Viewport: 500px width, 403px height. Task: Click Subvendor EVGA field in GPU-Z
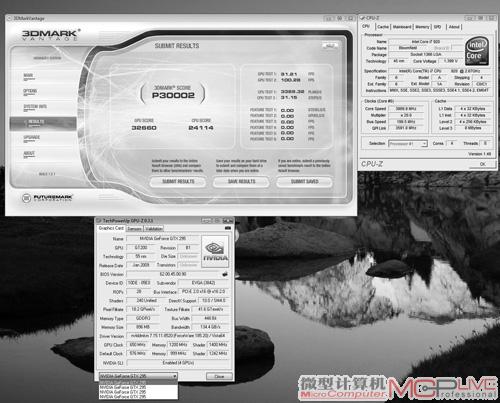pos(203,283)
